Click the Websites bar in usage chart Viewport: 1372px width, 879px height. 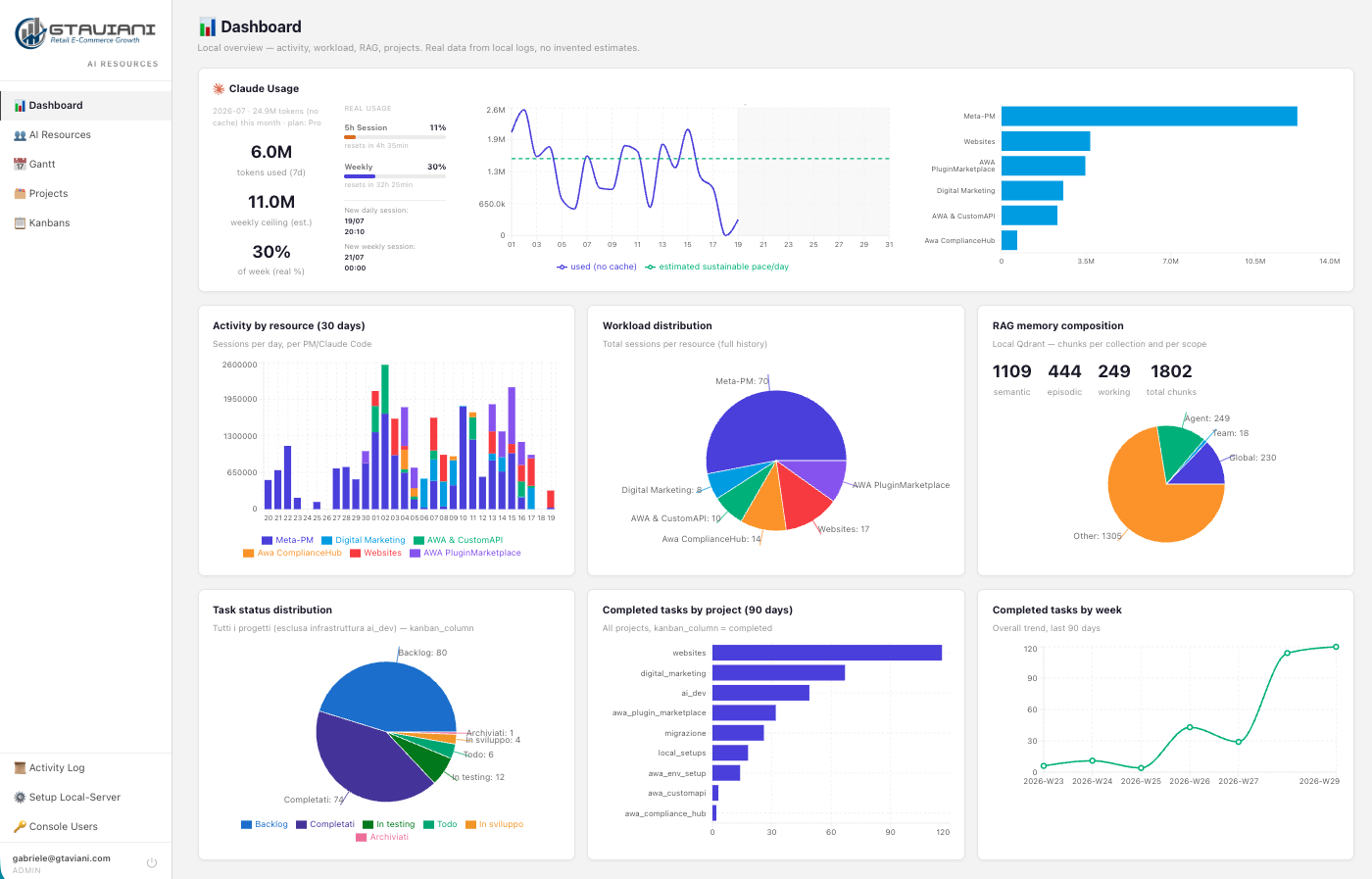tap(1046, 141)
